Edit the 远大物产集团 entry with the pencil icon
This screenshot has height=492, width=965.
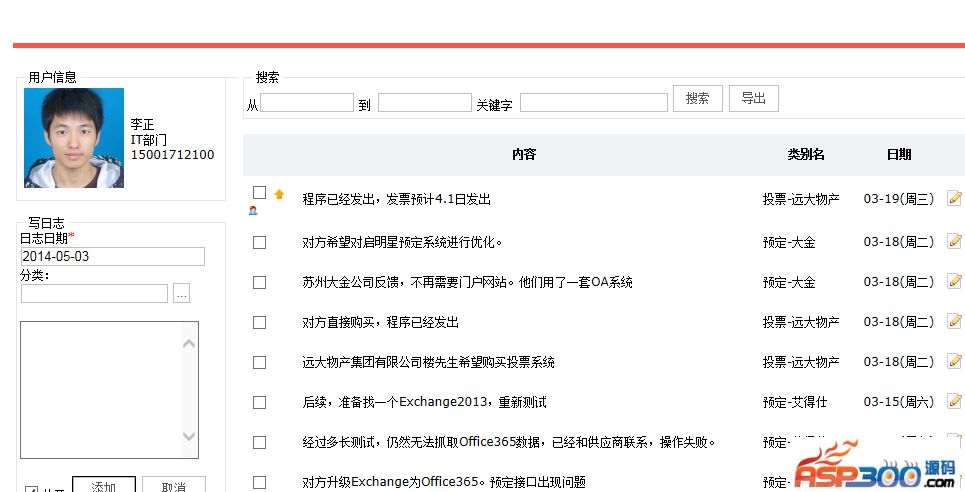click(x=954, y=362)
